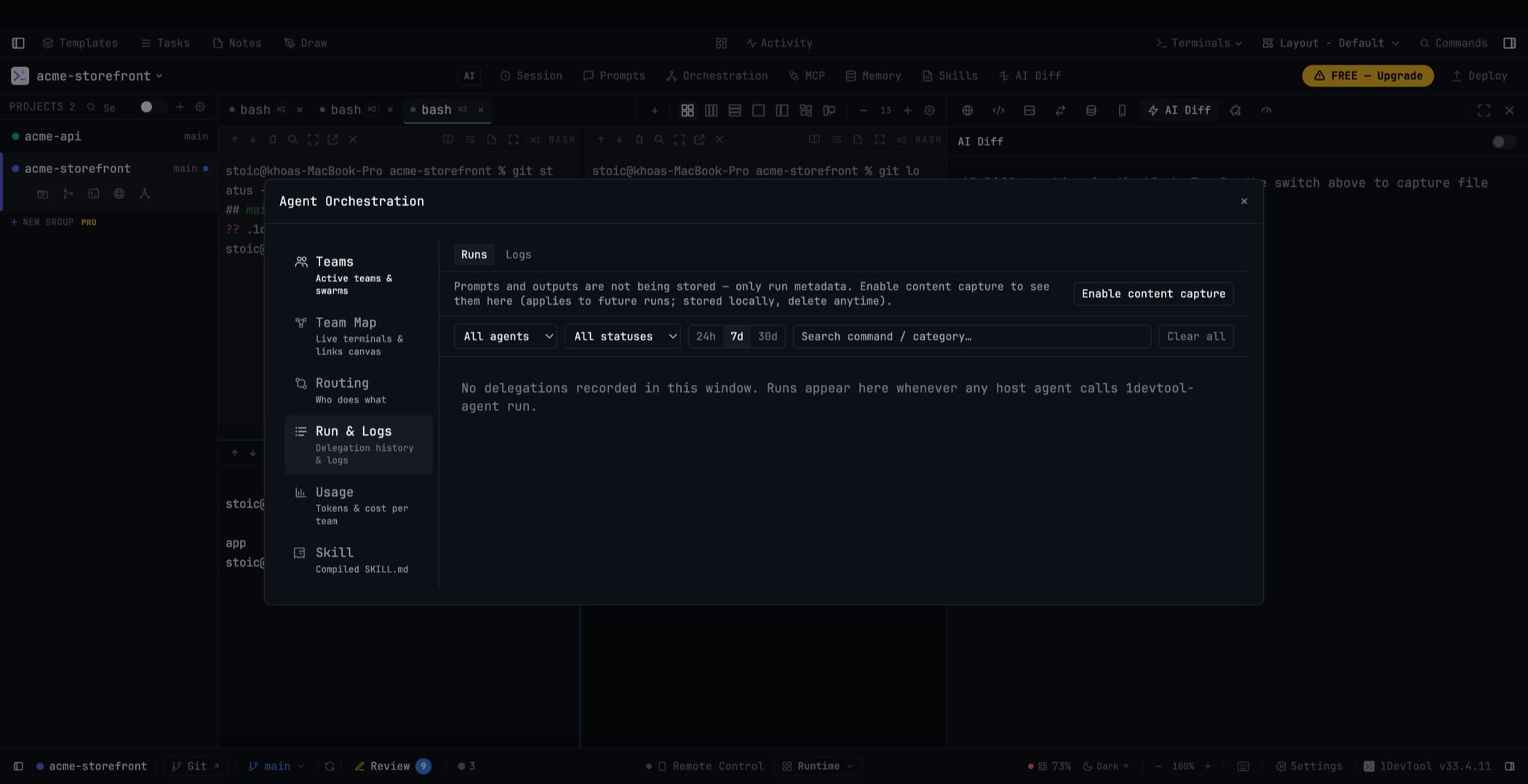Click the code brackets icon in right panel toolbar

click(998, 111)
